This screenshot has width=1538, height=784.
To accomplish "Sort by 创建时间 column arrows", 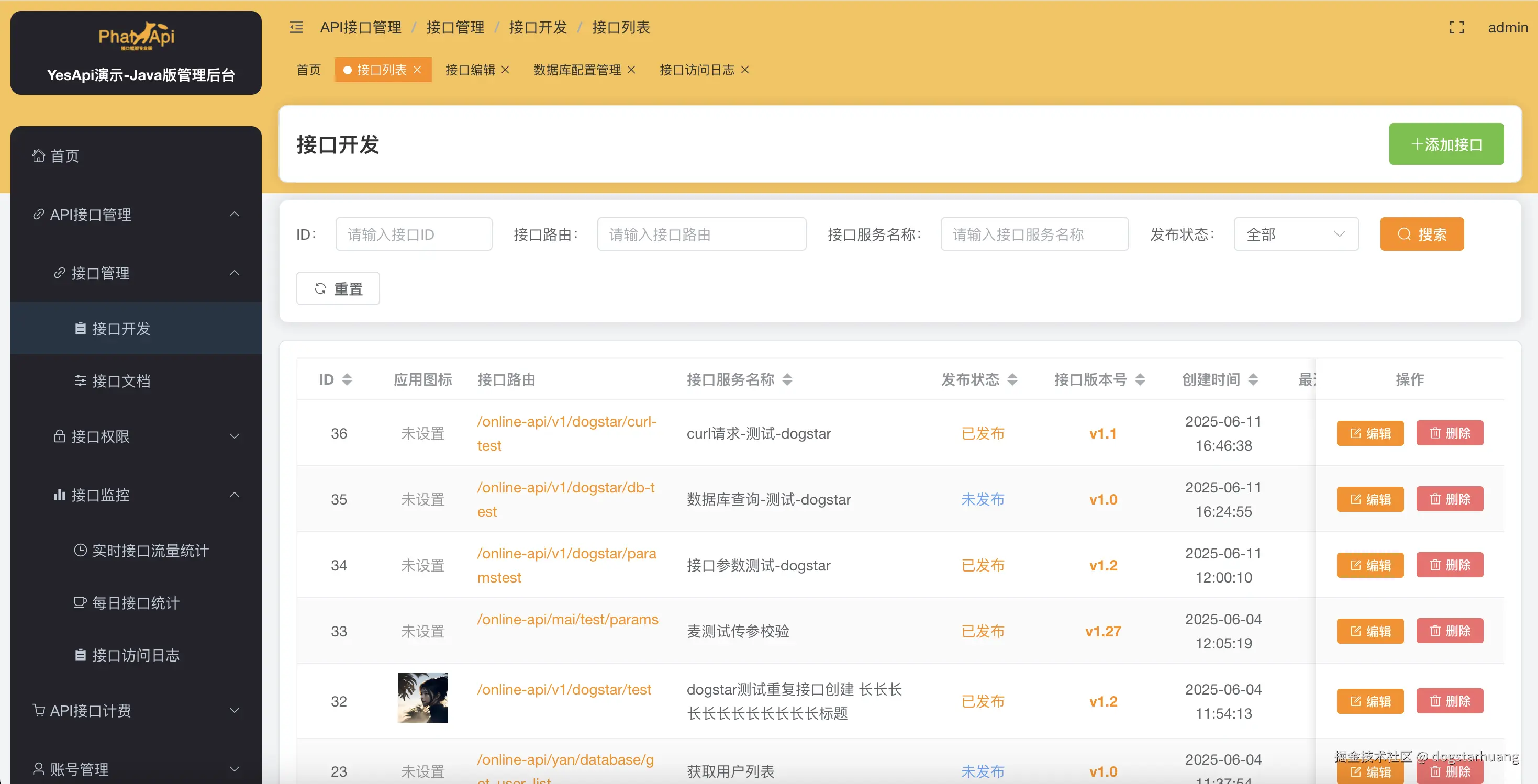I will click(x=1253, y=380).
